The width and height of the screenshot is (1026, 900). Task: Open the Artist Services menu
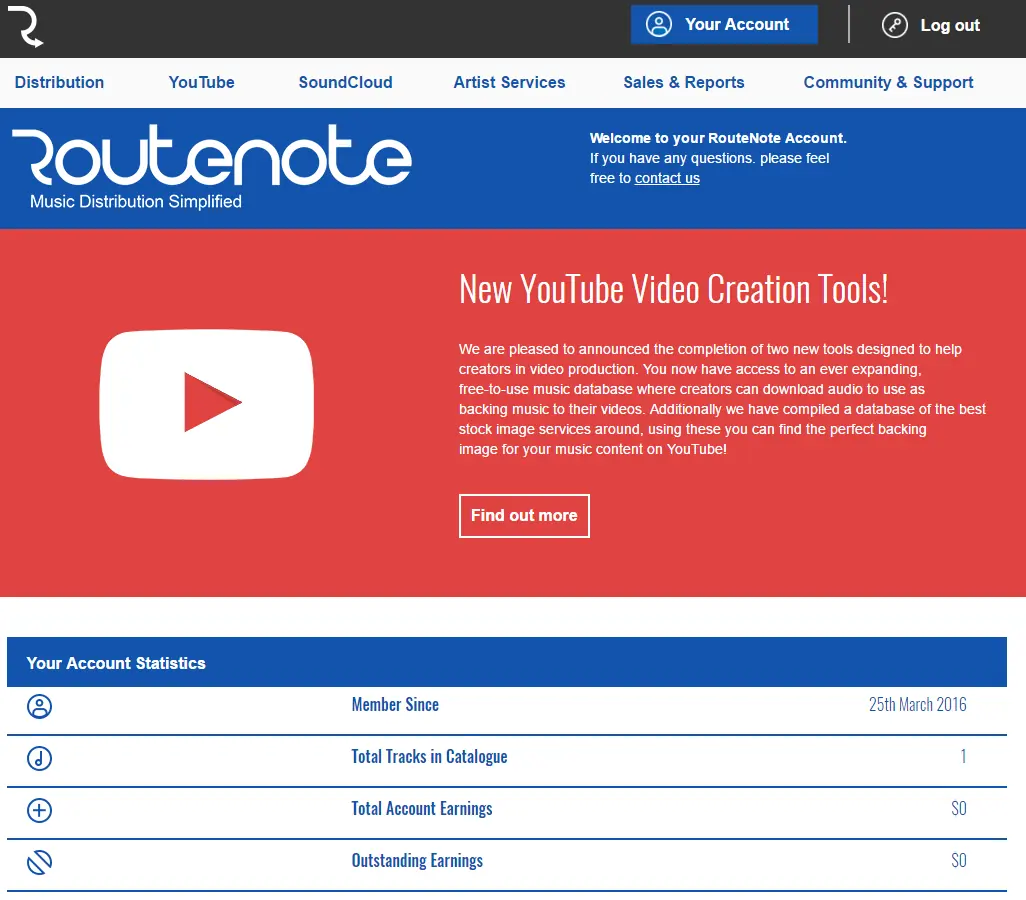509,82
